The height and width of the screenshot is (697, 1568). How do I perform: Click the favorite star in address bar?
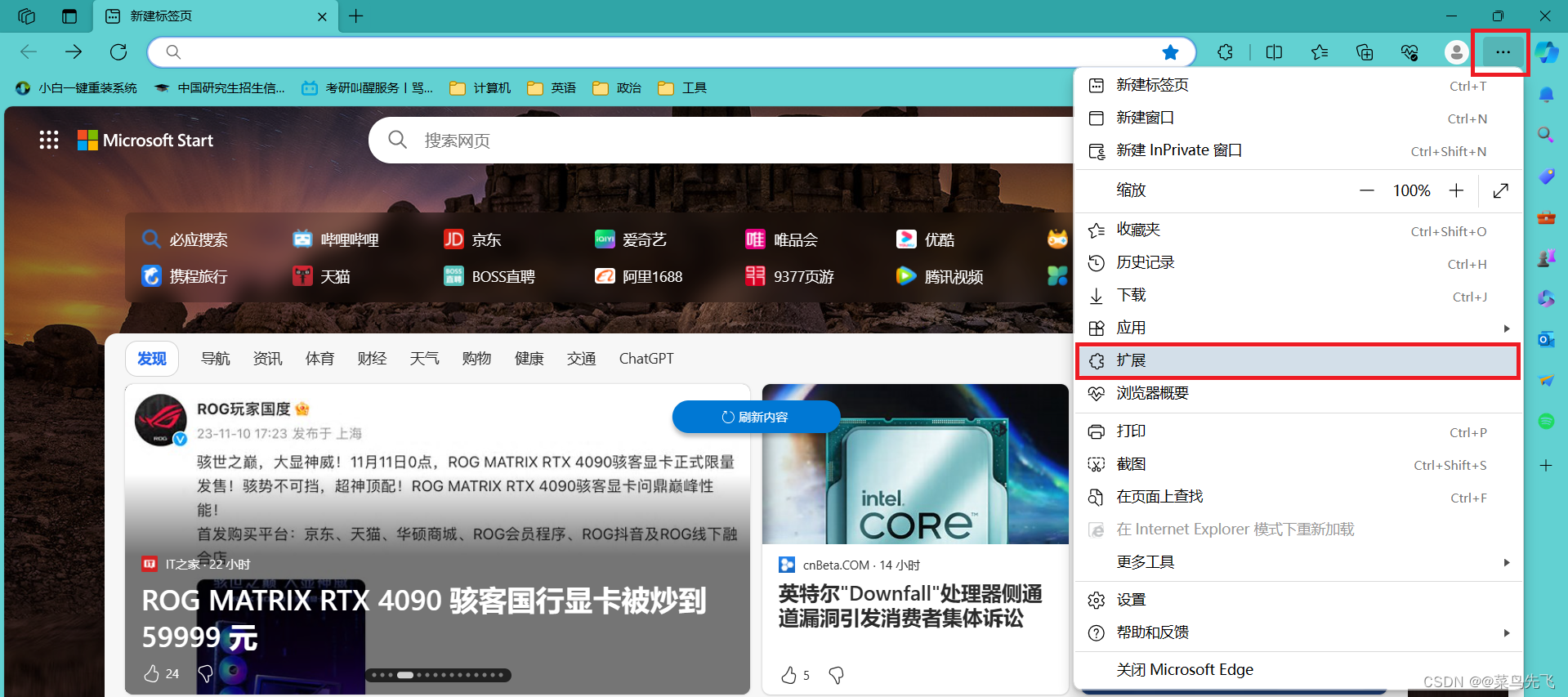pos(1170,52)
